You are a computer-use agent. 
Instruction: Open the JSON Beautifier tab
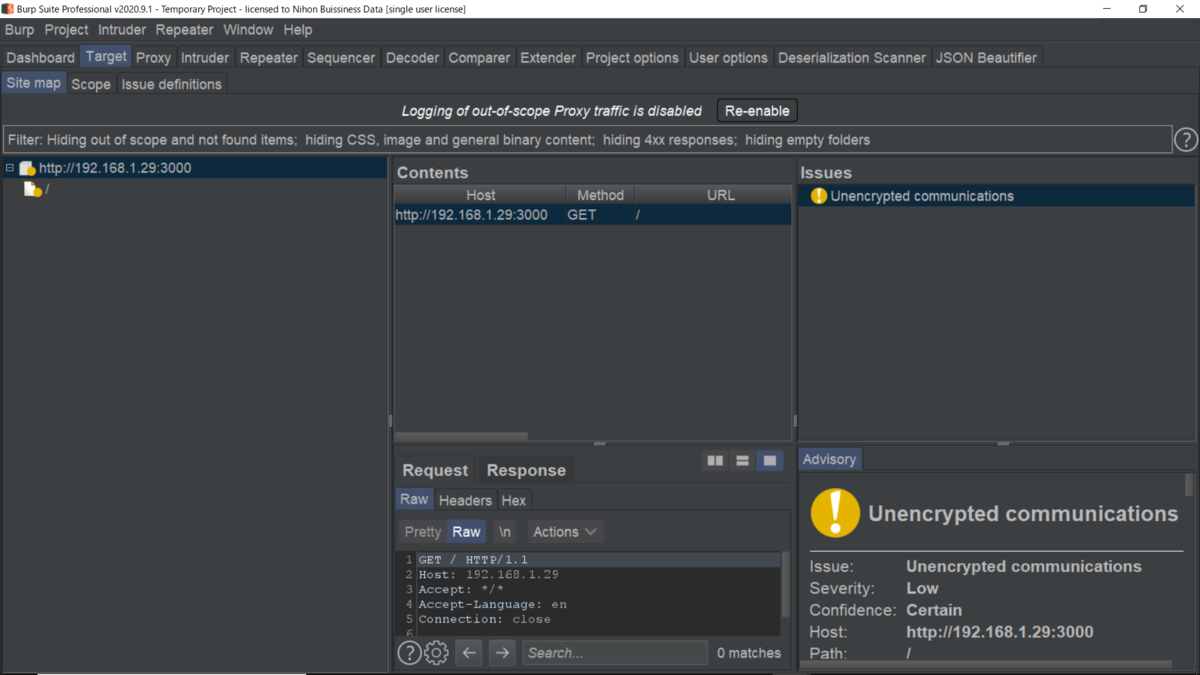[x=987, y=58]
